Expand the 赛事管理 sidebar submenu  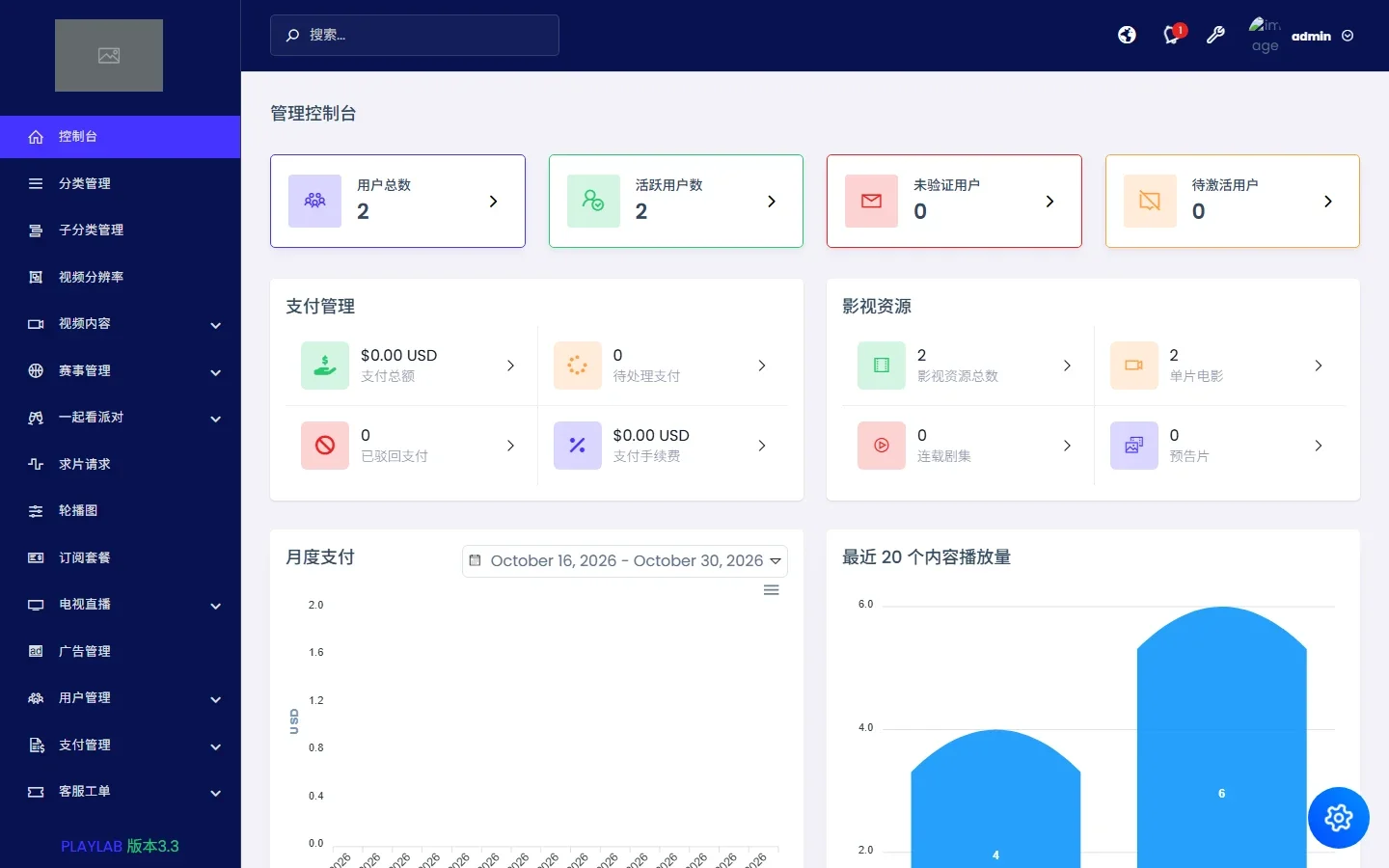(121, 371)
